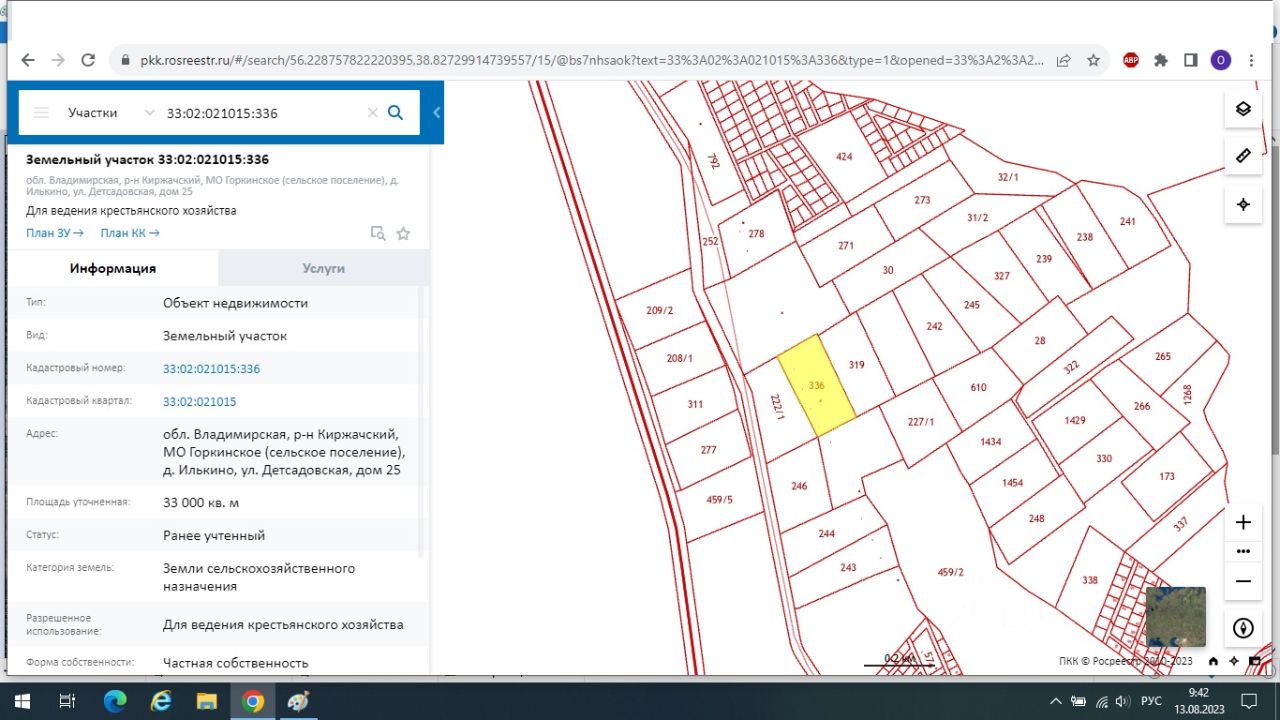Run search with the magnifier icon
The width and height of the screenshot is (1280, 720).
click(x=395, y=113)
